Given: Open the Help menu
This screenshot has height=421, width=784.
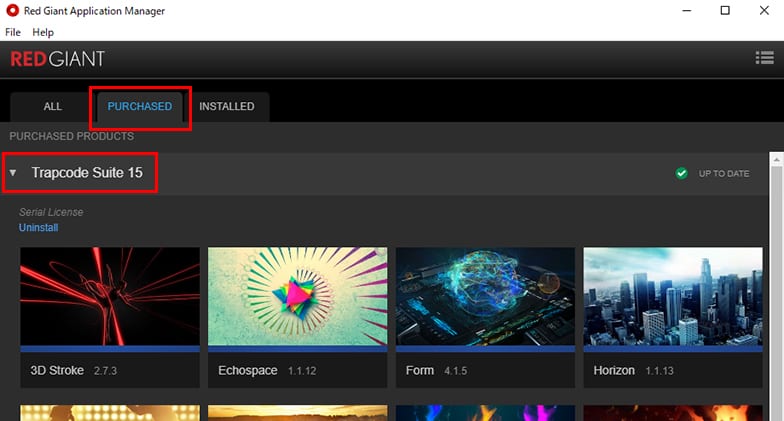Looking at the screenshot, I should pos(43,32).
